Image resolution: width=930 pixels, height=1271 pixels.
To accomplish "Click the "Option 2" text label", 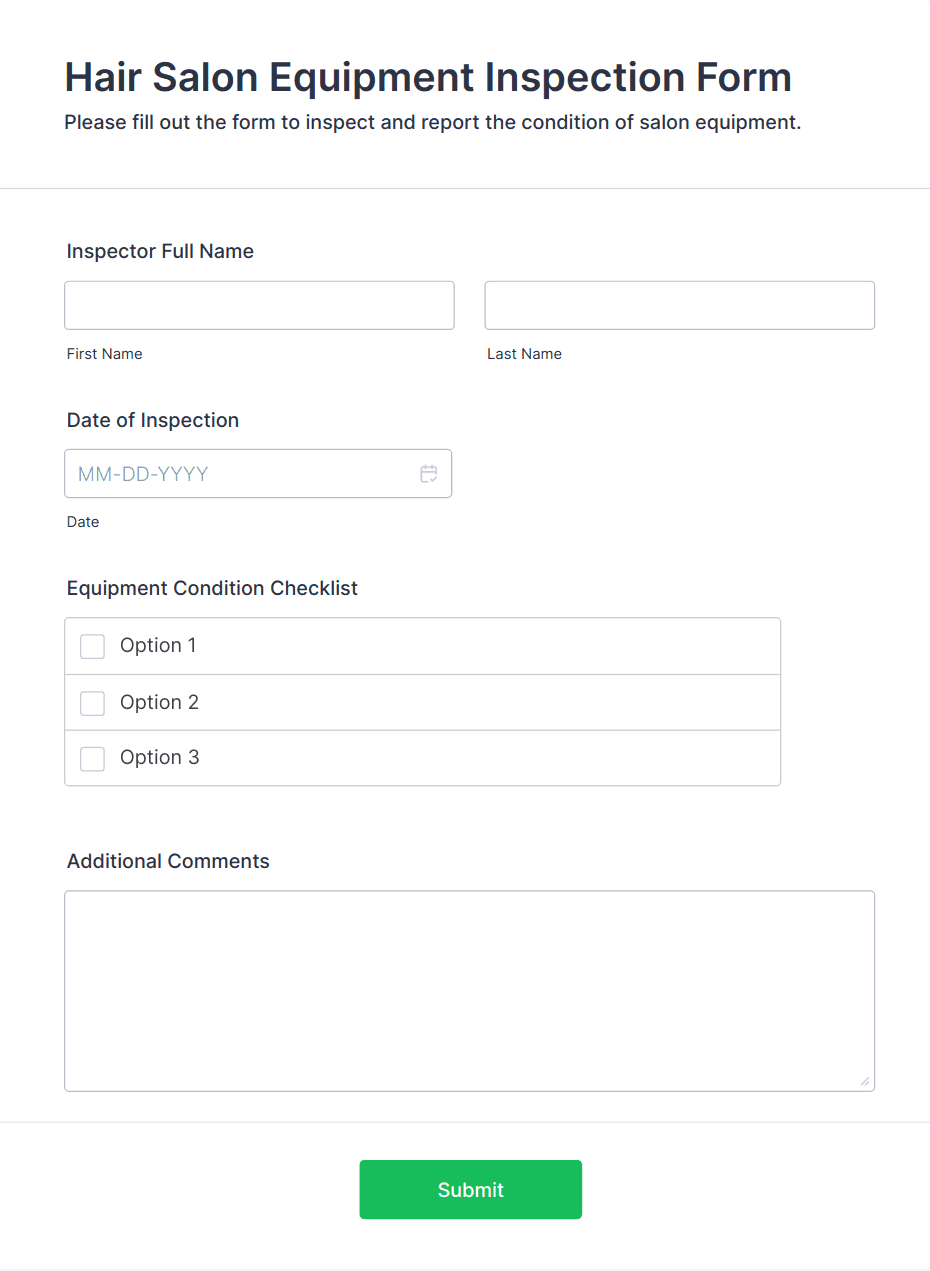I will coord(159,702).
